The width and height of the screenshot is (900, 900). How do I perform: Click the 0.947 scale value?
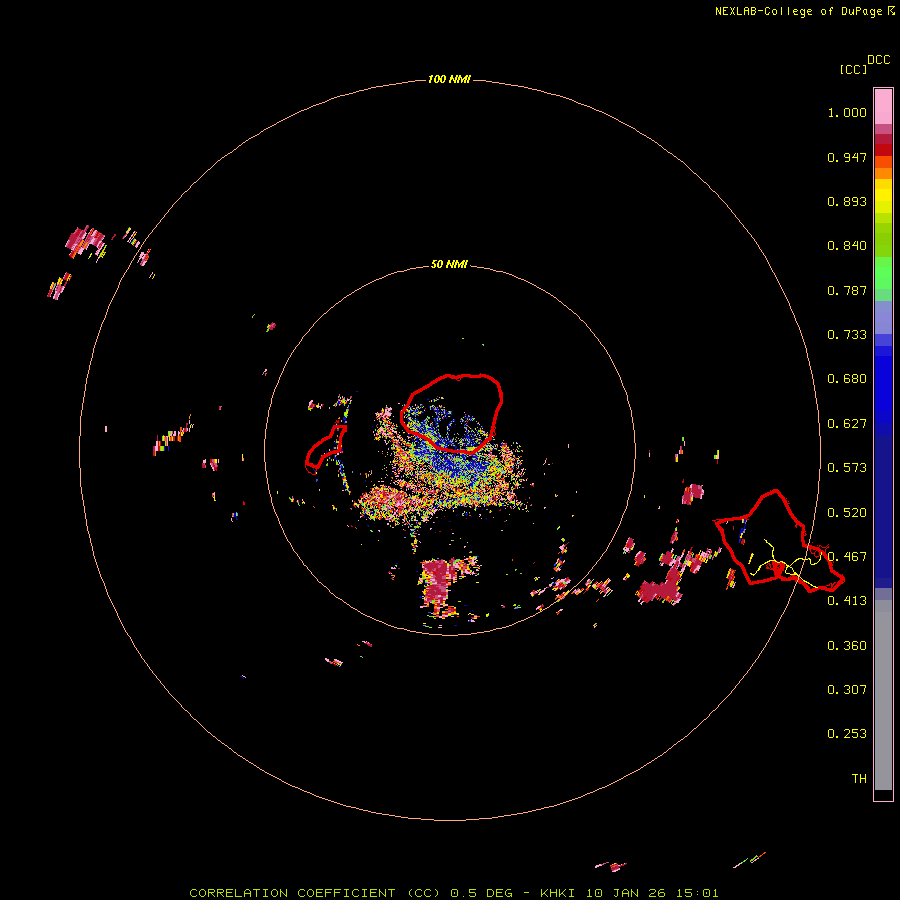click(x=847, y=157)
